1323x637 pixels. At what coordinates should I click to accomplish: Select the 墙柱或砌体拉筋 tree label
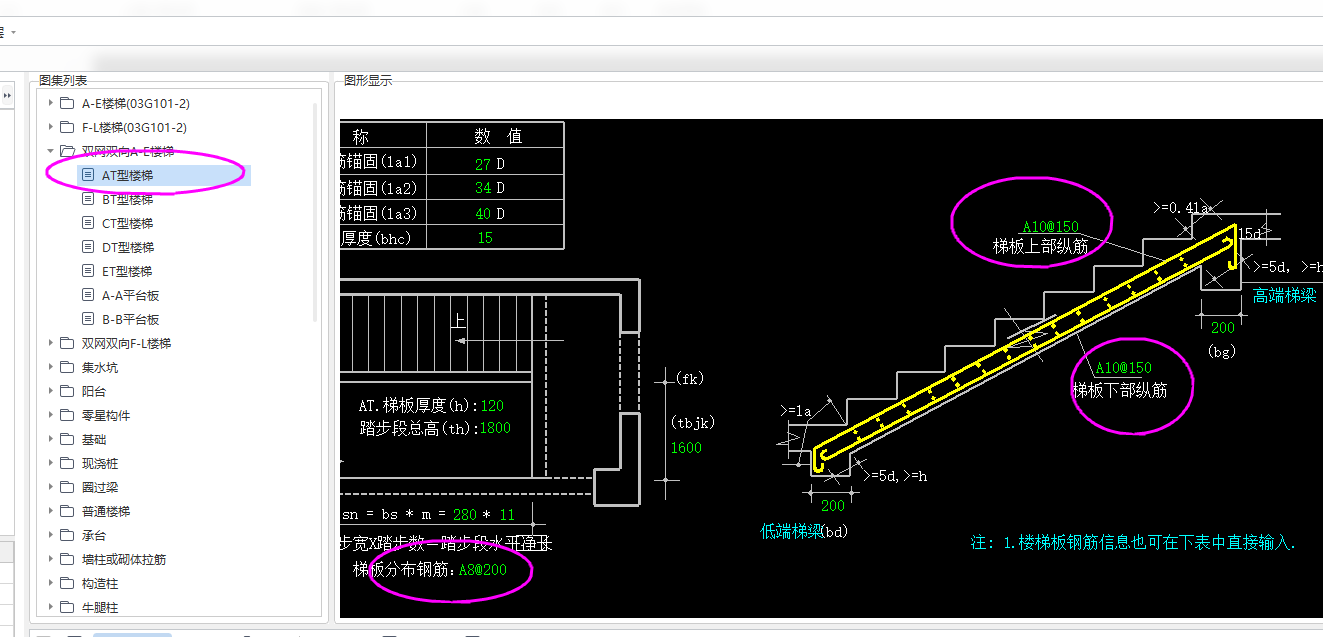click(x=124, y=559)
